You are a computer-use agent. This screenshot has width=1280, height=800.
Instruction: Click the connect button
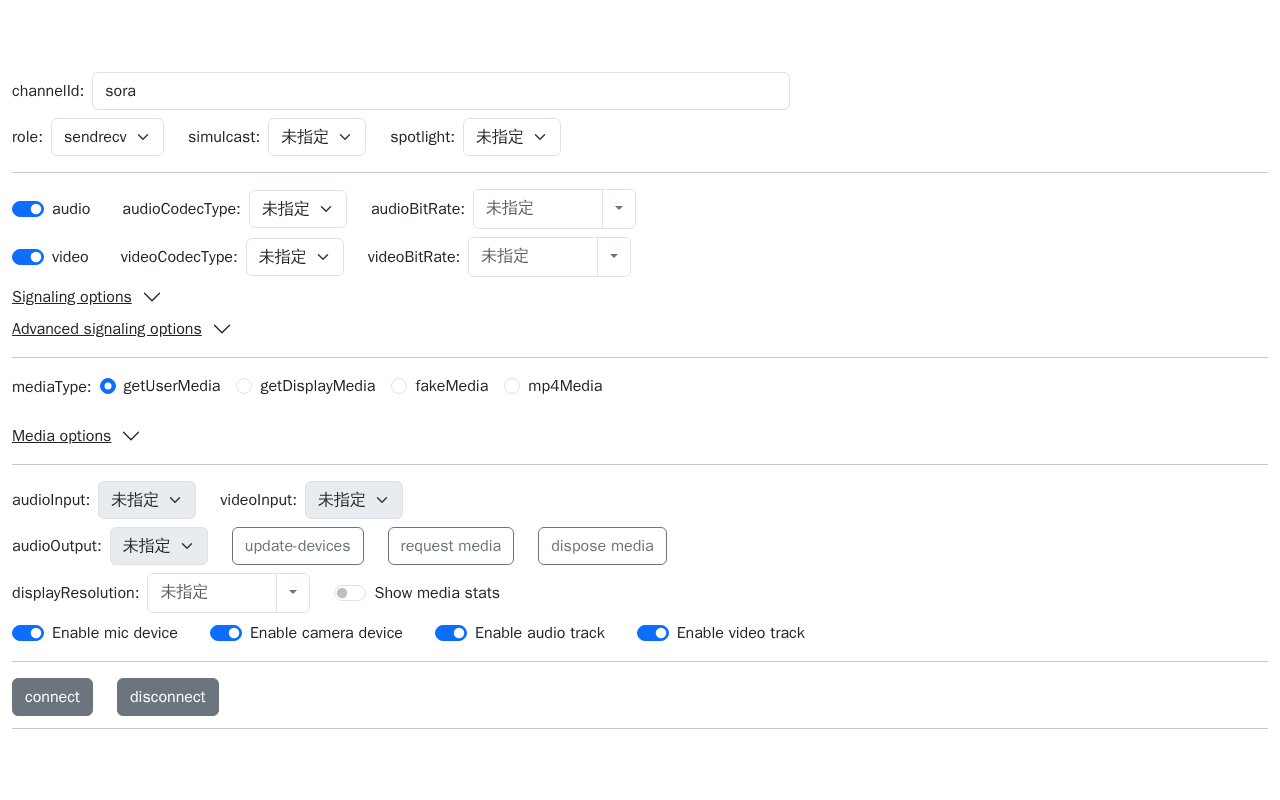pyautogui.click(x=52, y=697)
